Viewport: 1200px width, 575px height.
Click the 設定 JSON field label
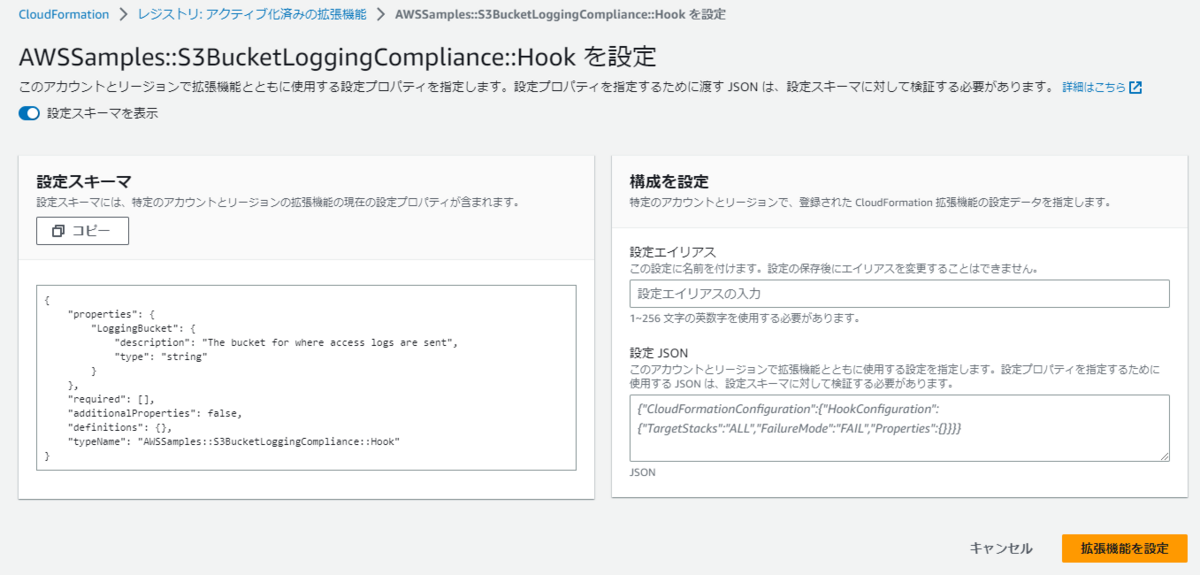click(x=659, y=352)
